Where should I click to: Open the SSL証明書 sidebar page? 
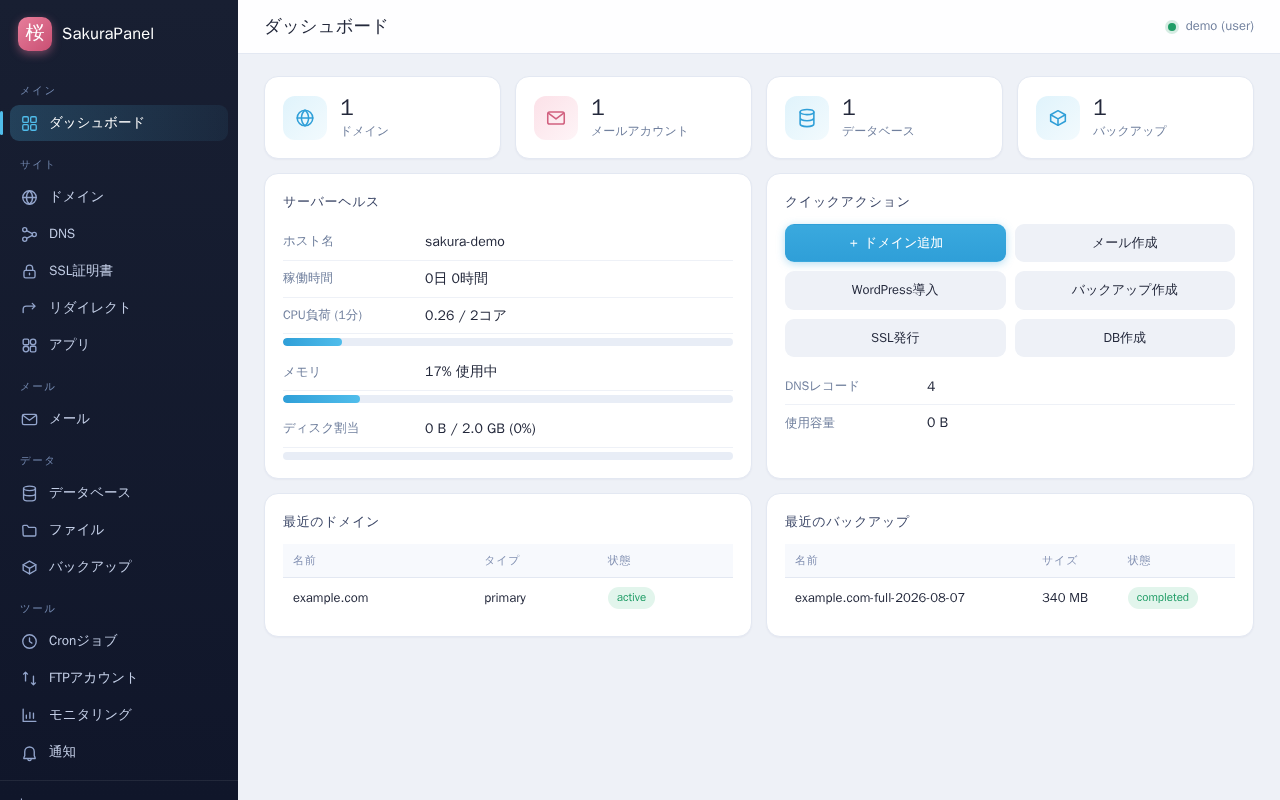pyautogui.click(x=119, y=271)
